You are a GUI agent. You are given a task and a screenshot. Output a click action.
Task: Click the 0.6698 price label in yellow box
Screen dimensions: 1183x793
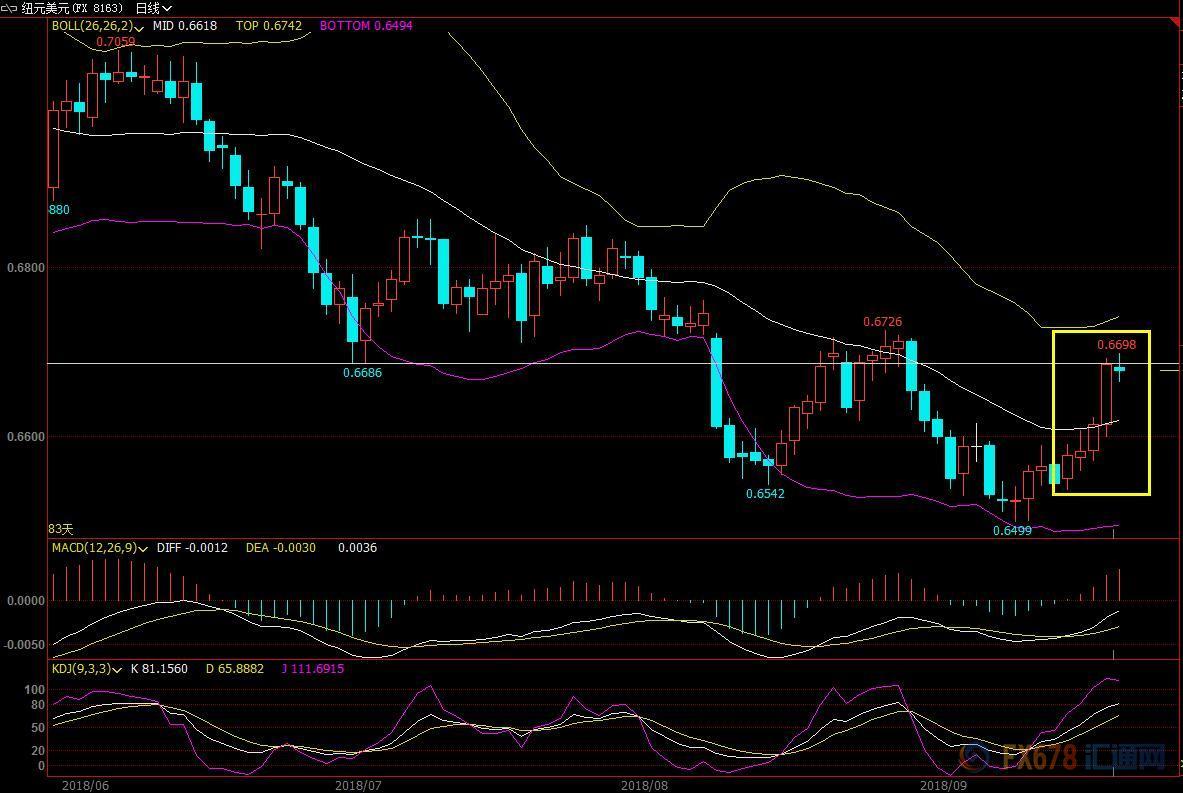(x=1117, y=345)
